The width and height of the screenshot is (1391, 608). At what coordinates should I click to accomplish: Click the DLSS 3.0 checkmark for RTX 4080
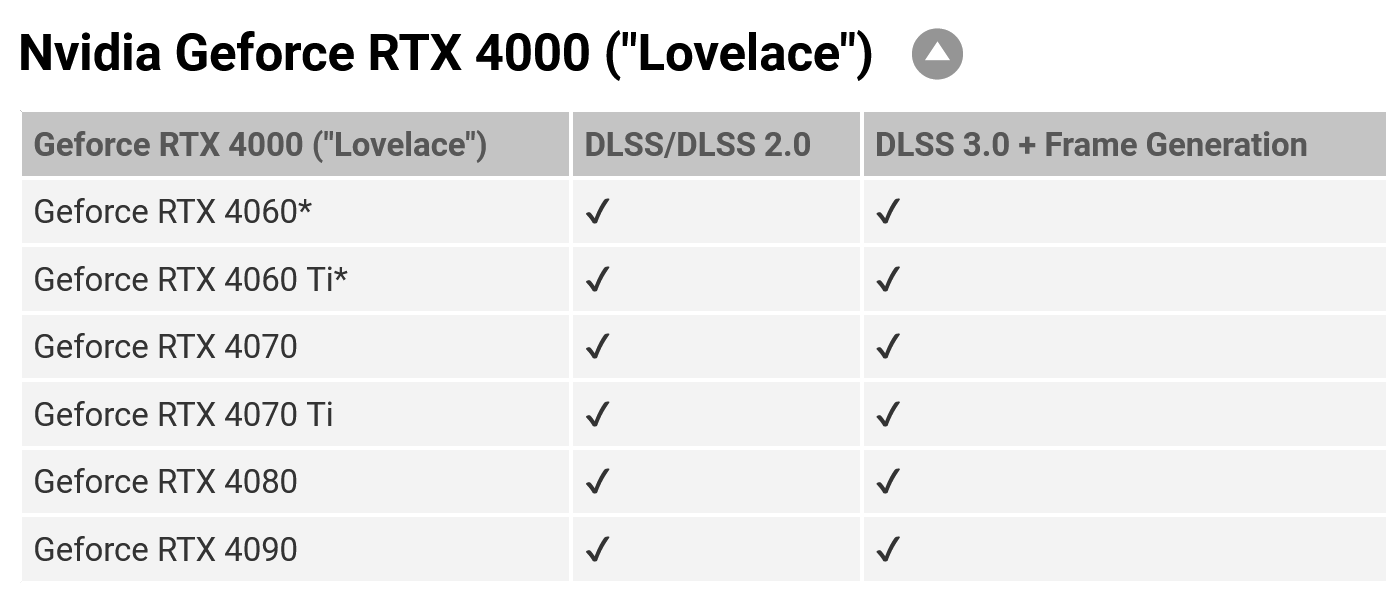887,482
